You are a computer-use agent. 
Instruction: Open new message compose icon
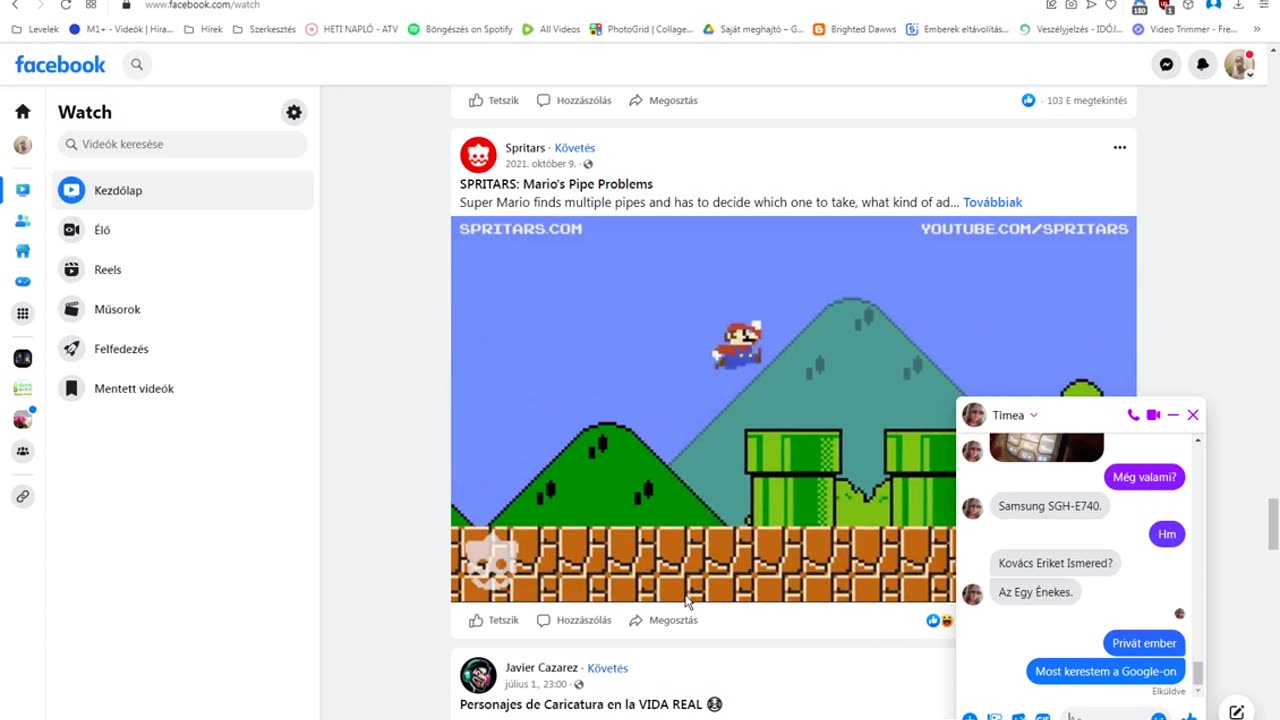click(1237, 712)
